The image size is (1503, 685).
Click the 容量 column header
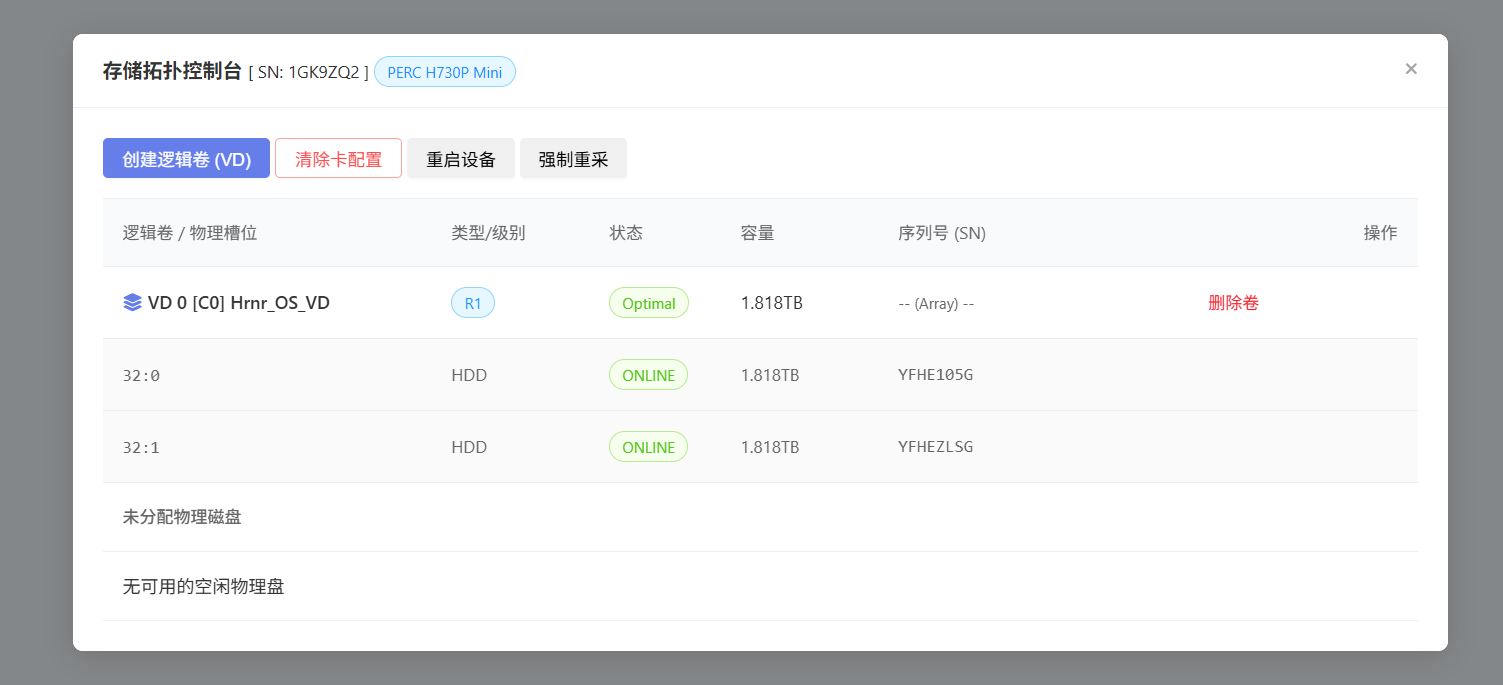pyautogui.click(x=758, y=232)
